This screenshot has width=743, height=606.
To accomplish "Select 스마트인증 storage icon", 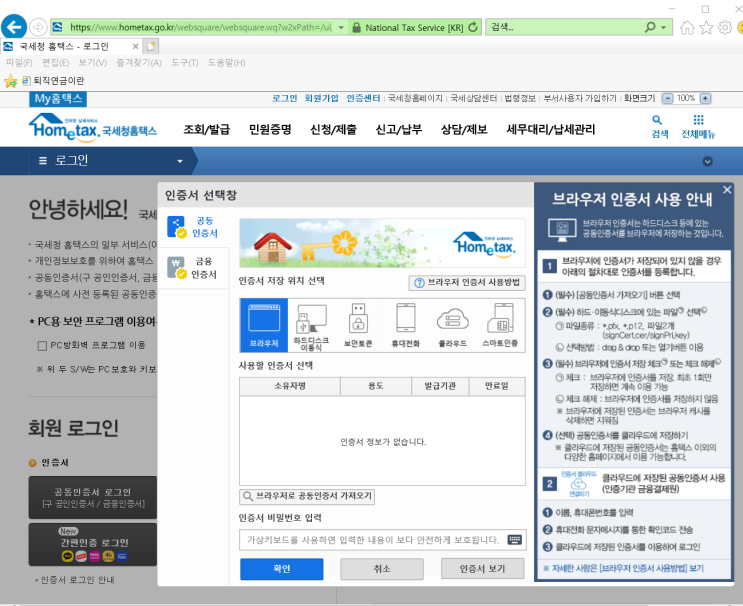I will pos(500,325).
